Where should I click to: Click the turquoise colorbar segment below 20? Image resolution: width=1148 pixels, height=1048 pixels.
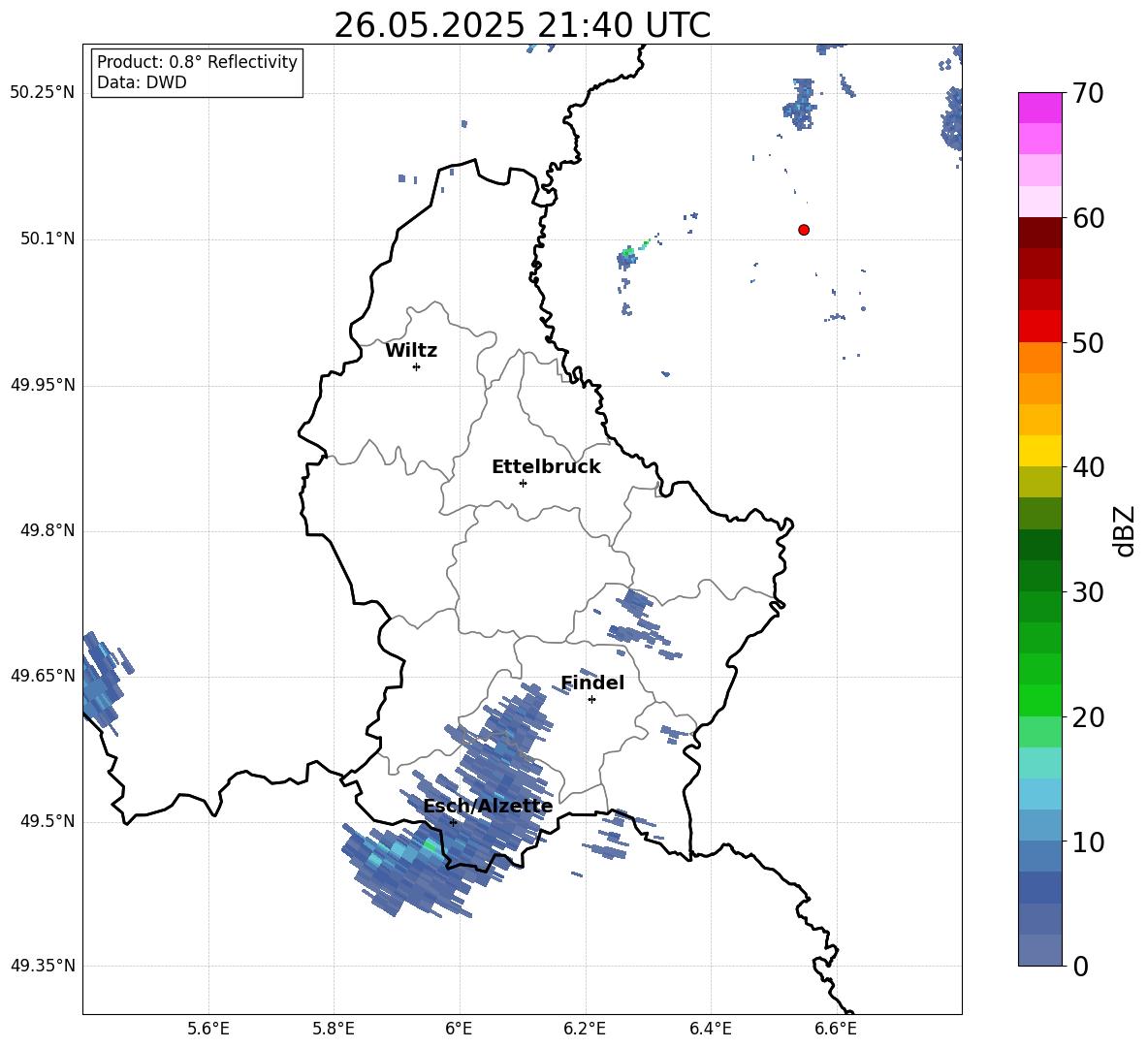(x=1039, y=763)
